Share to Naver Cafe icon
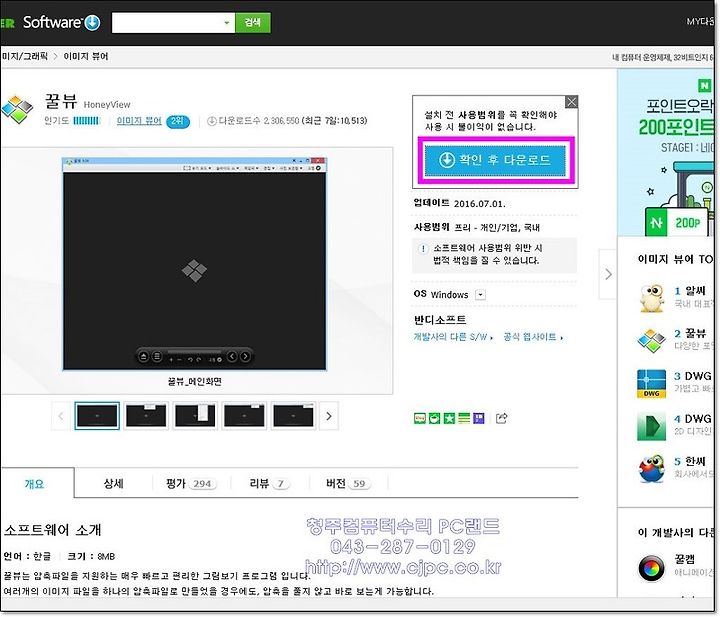 pos(434,418)
